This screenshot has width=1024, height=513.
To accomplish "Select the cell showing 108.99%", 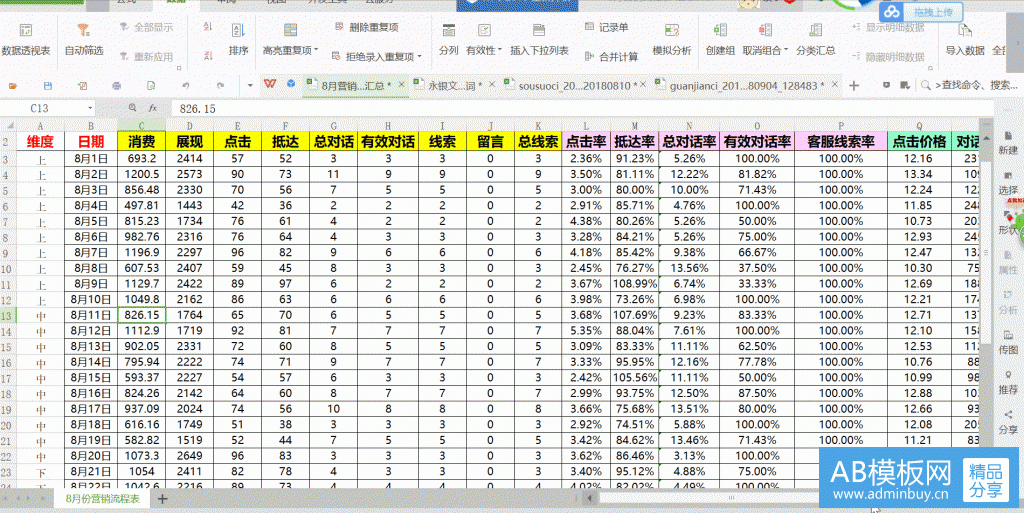I will (635, 284).
